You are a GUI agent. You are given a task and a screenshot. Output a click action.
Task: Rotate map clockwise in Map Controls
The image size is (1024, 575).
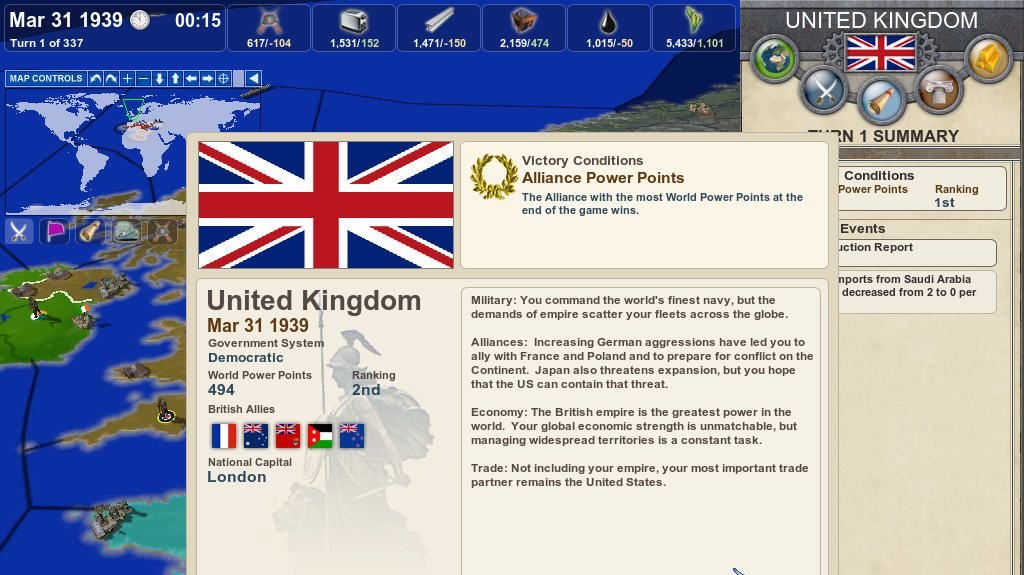point(112,78)
